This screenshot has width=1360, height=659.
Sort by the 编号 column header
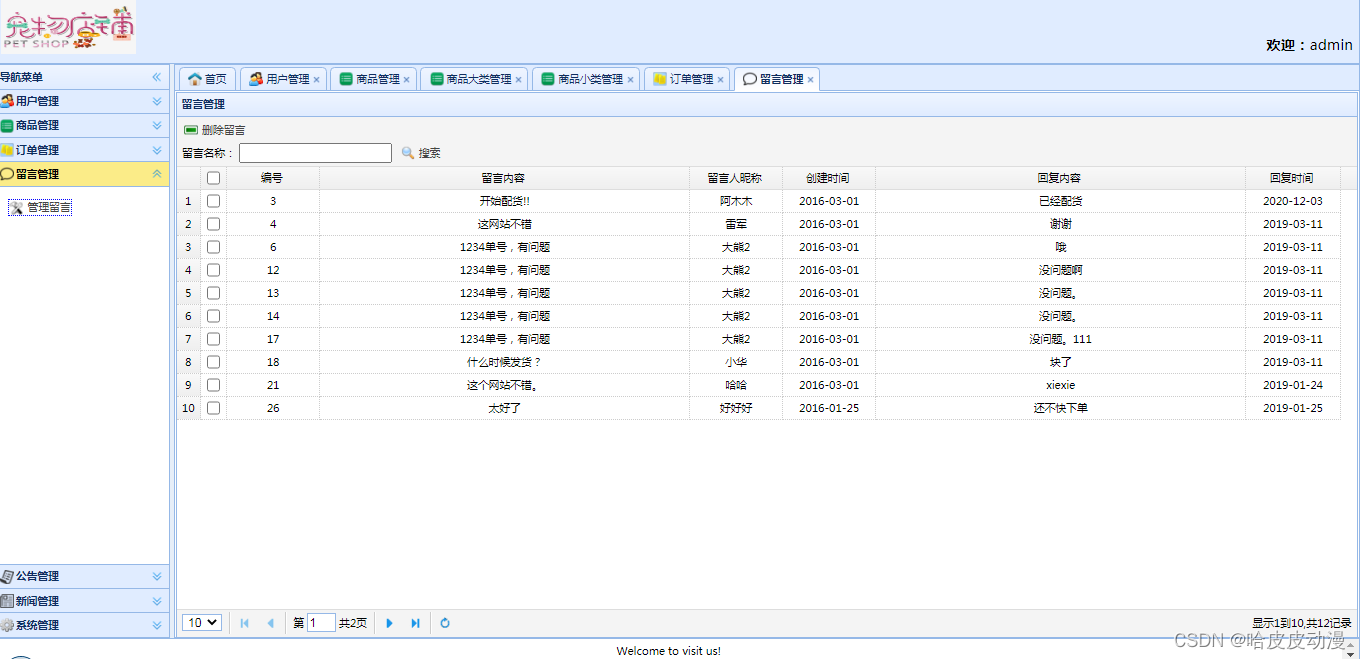point(272,178)
